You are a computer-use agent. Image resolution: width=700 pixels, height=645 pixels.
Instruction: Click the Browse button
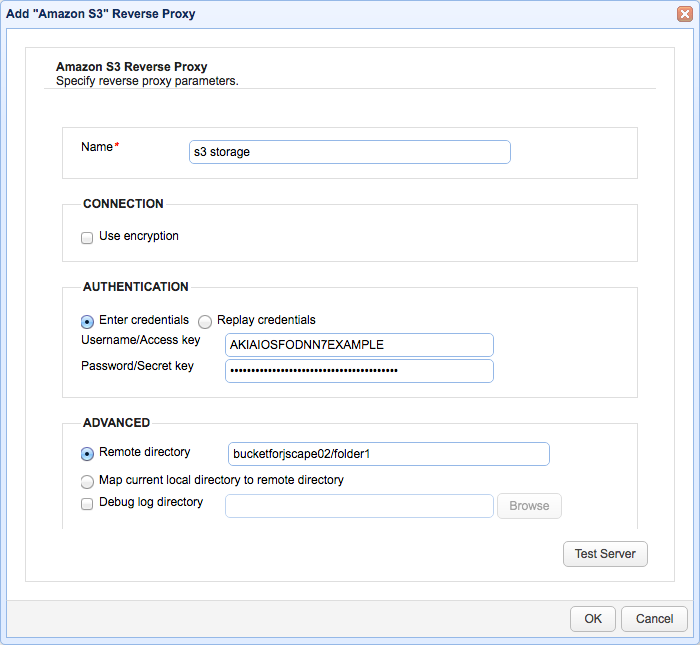coord(529,506)
